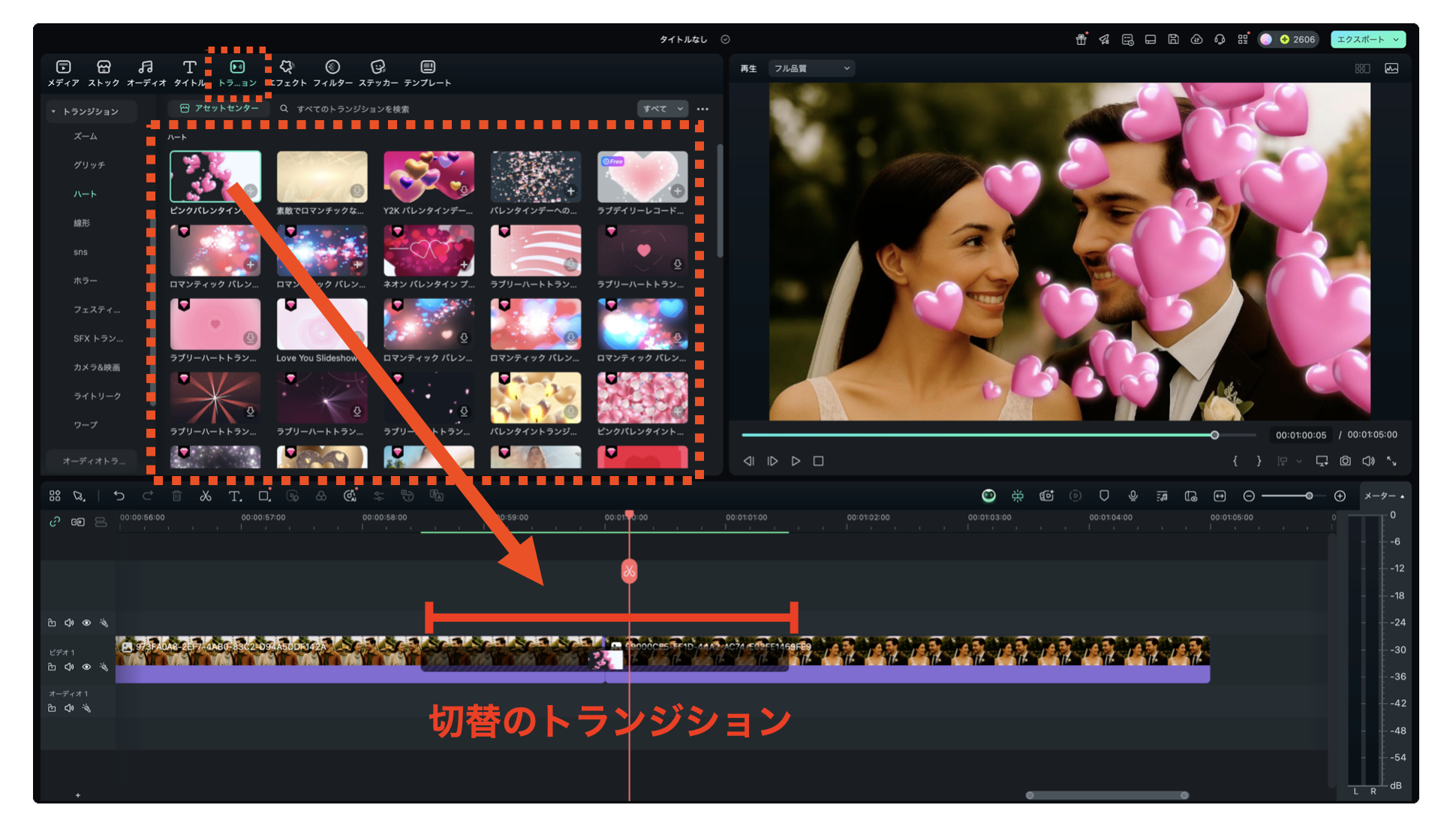The width and height of the screenshot is (1456, 835).
Task: Mute the upper empty track speaker
Action: (x=69, y=622)
